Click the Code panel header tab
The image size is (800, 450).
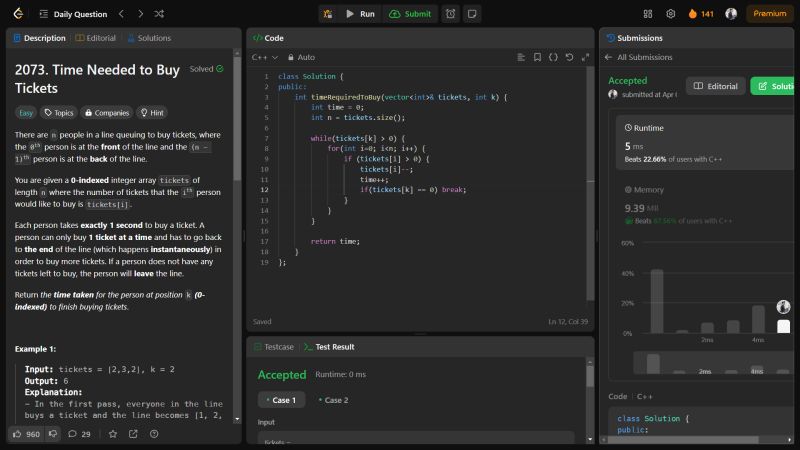pyautogui.click(x=268, y=38)
